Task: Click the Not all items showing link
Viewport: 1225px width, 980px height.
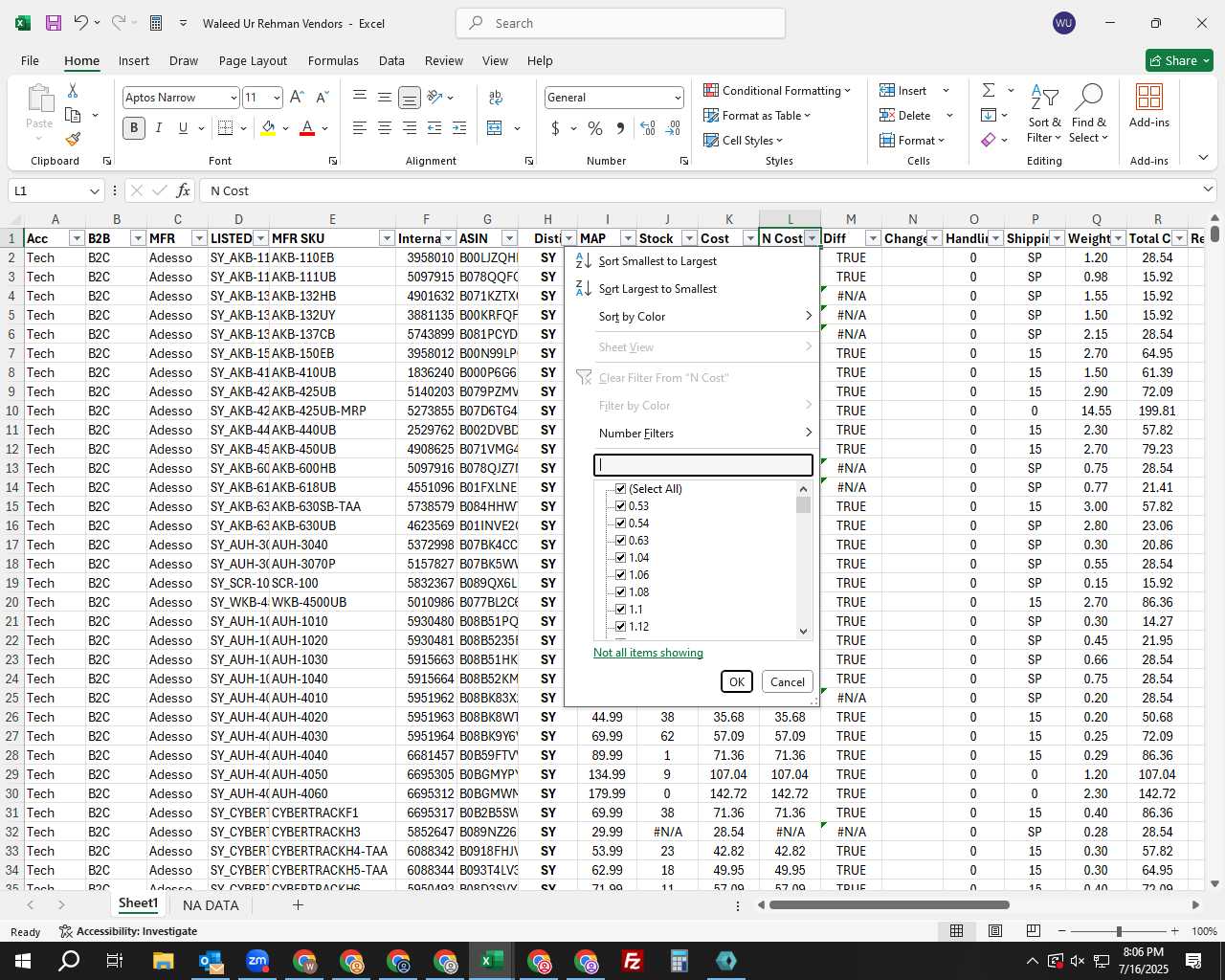Action: (648, 653)
